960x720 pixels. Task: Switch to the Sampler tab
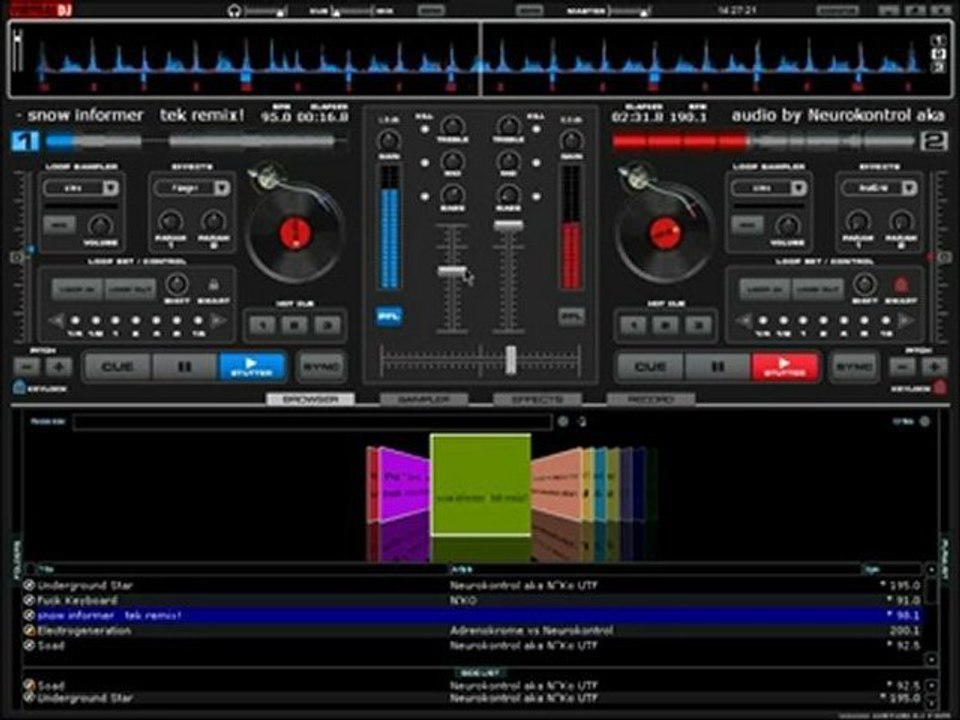(x=424, y=400)
